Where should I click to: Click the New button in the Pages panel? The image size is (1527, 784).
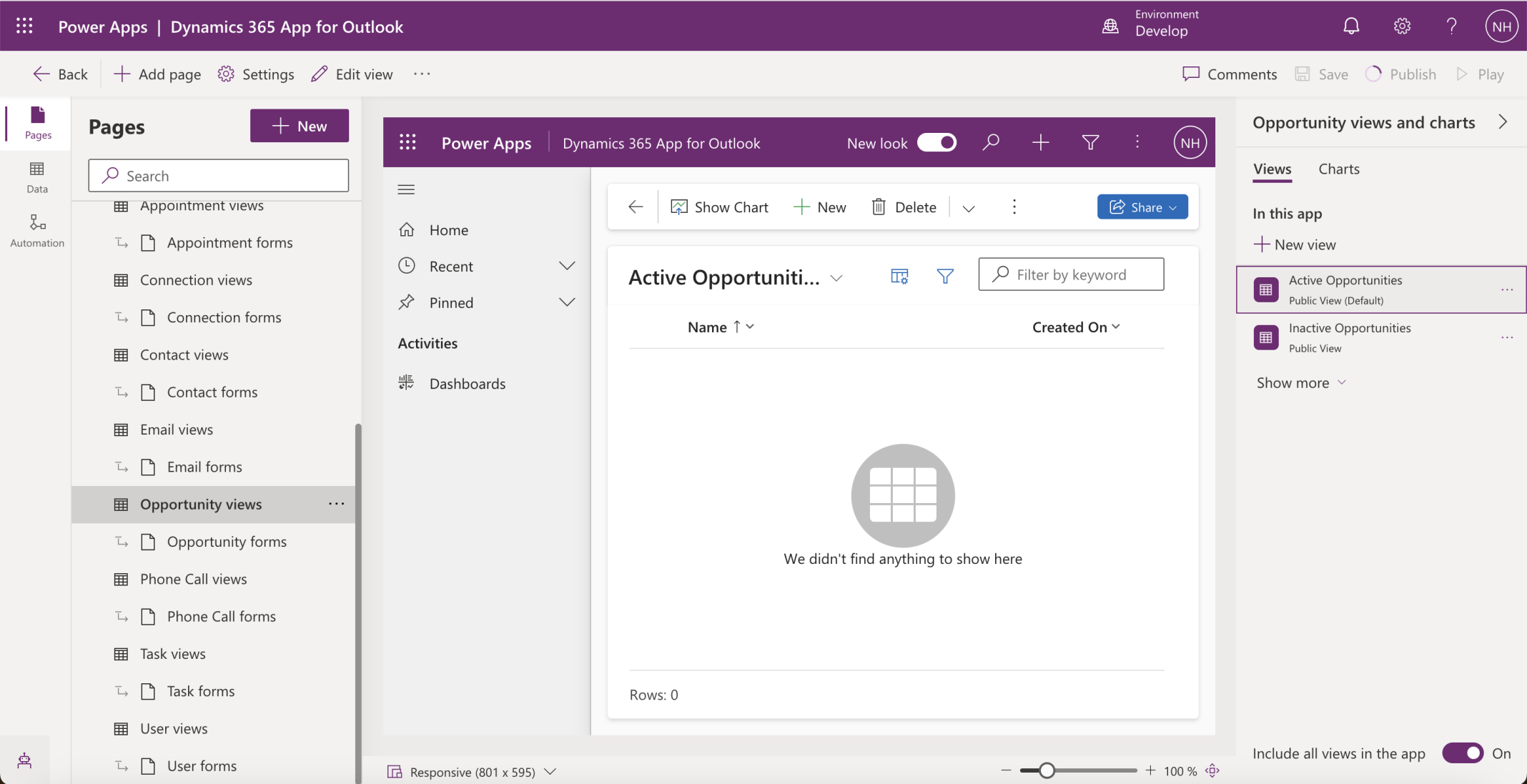pos(299,126)
